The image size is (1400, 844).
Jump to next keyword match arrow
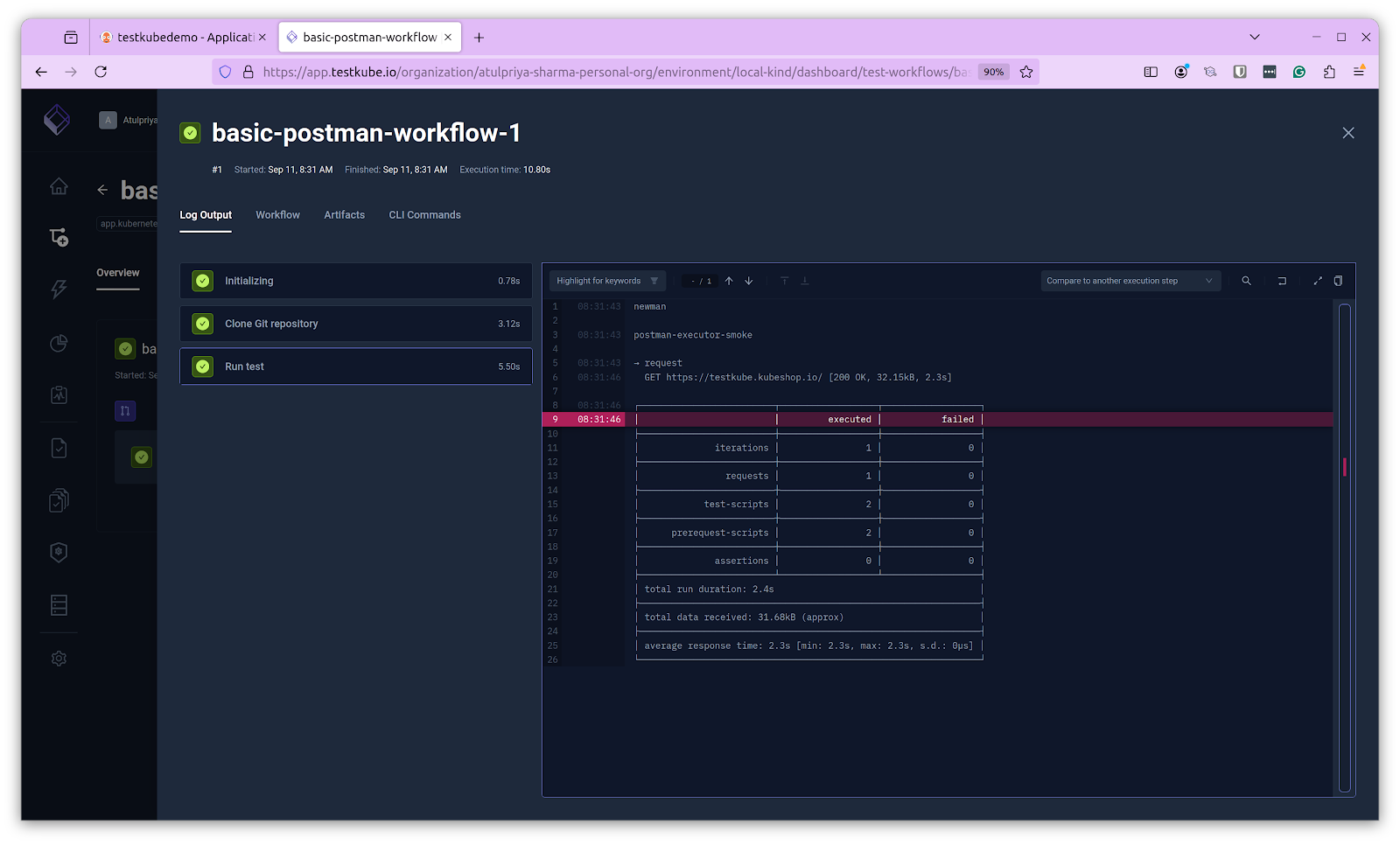pos(749,281)
